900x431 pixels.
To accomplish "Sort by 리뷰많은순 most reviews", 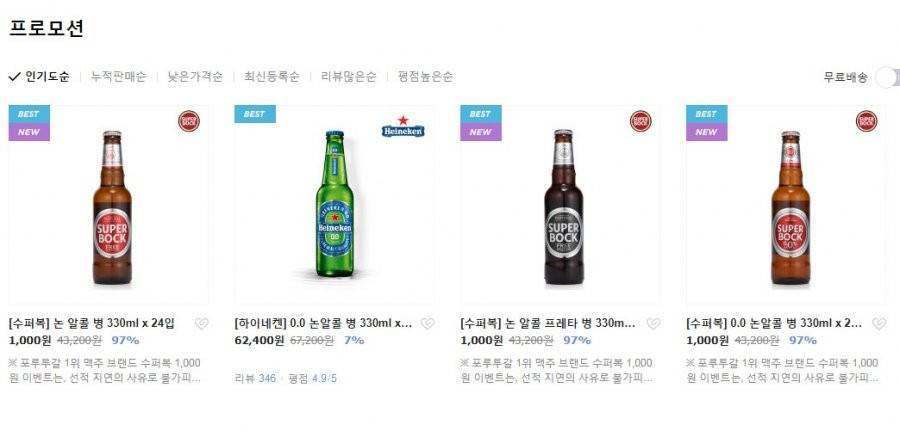I will [348, 76].
